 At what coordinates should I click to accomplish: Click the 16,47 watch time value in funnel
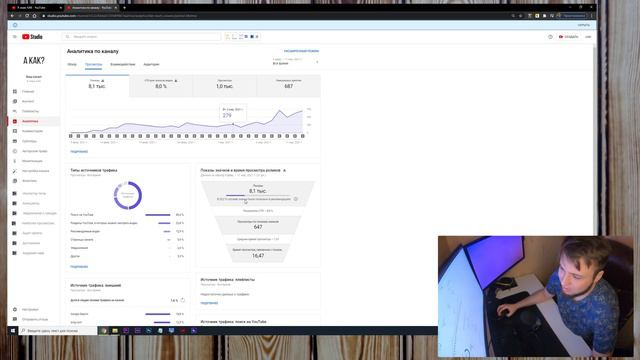coord(258,256)
